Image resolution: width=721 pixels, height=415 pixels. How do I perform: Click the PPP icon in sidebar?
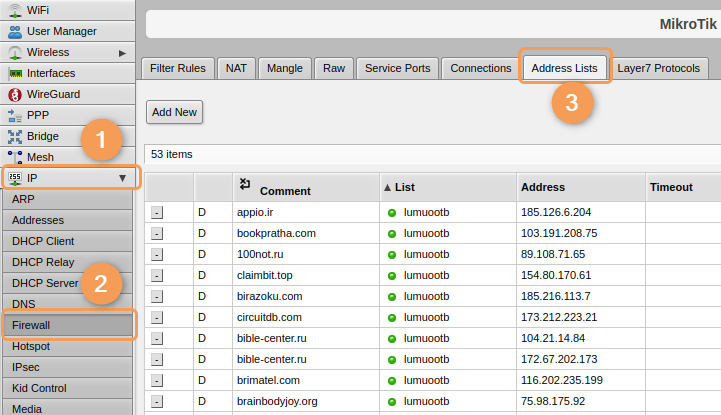coord(15,115)
